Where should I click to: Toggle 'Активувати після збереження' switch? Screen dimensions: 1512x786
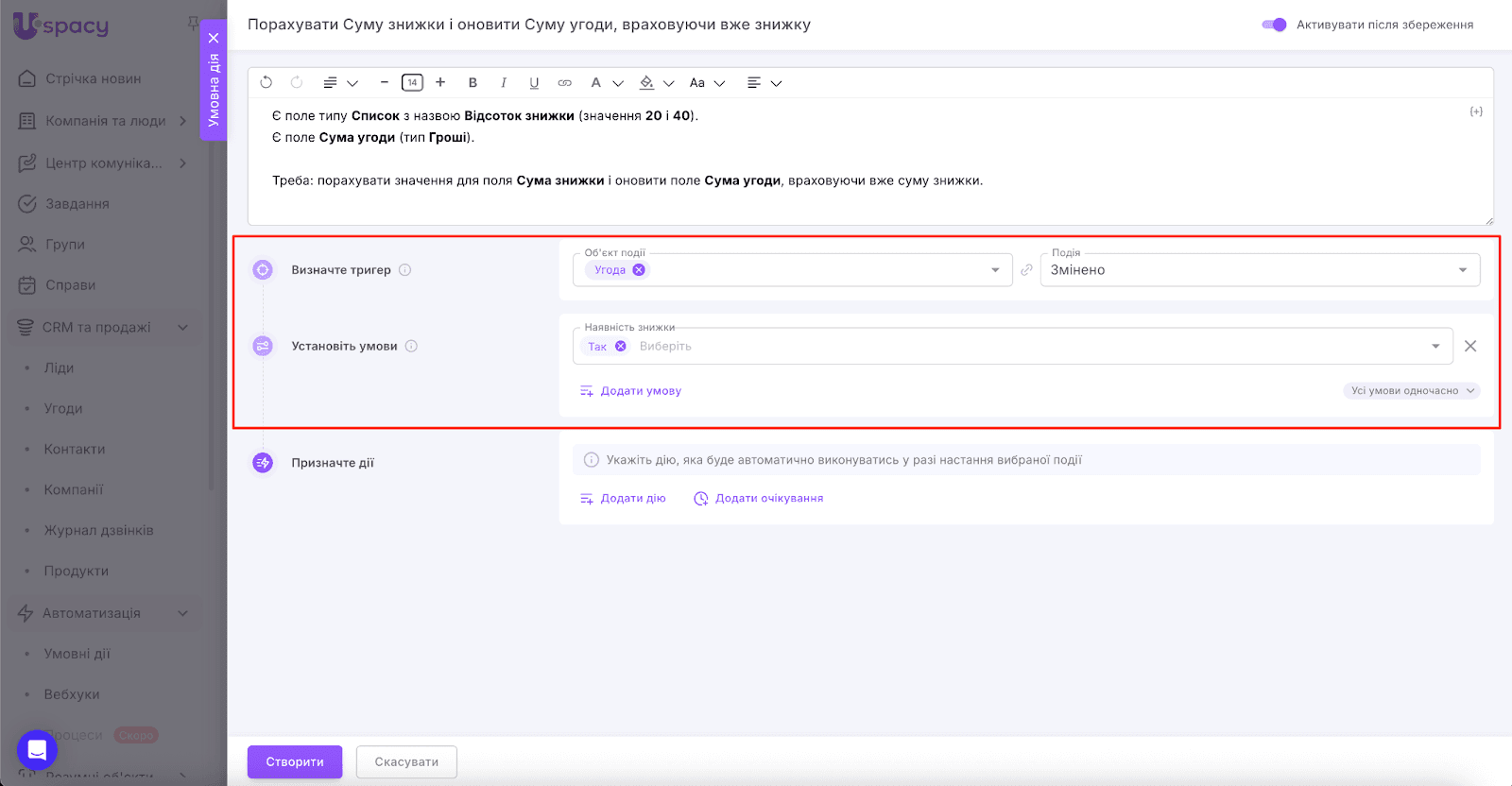coord(1274,25)
